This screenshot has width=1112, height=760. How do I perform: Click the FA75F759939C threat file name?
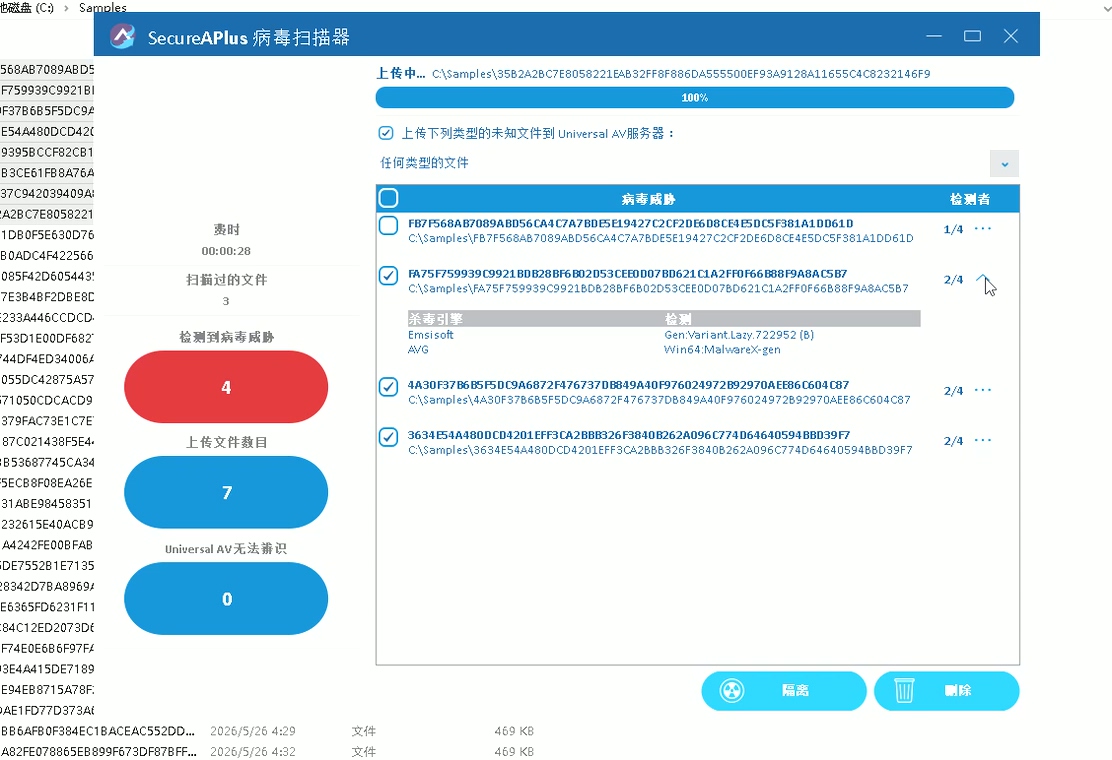pos(628,274)
